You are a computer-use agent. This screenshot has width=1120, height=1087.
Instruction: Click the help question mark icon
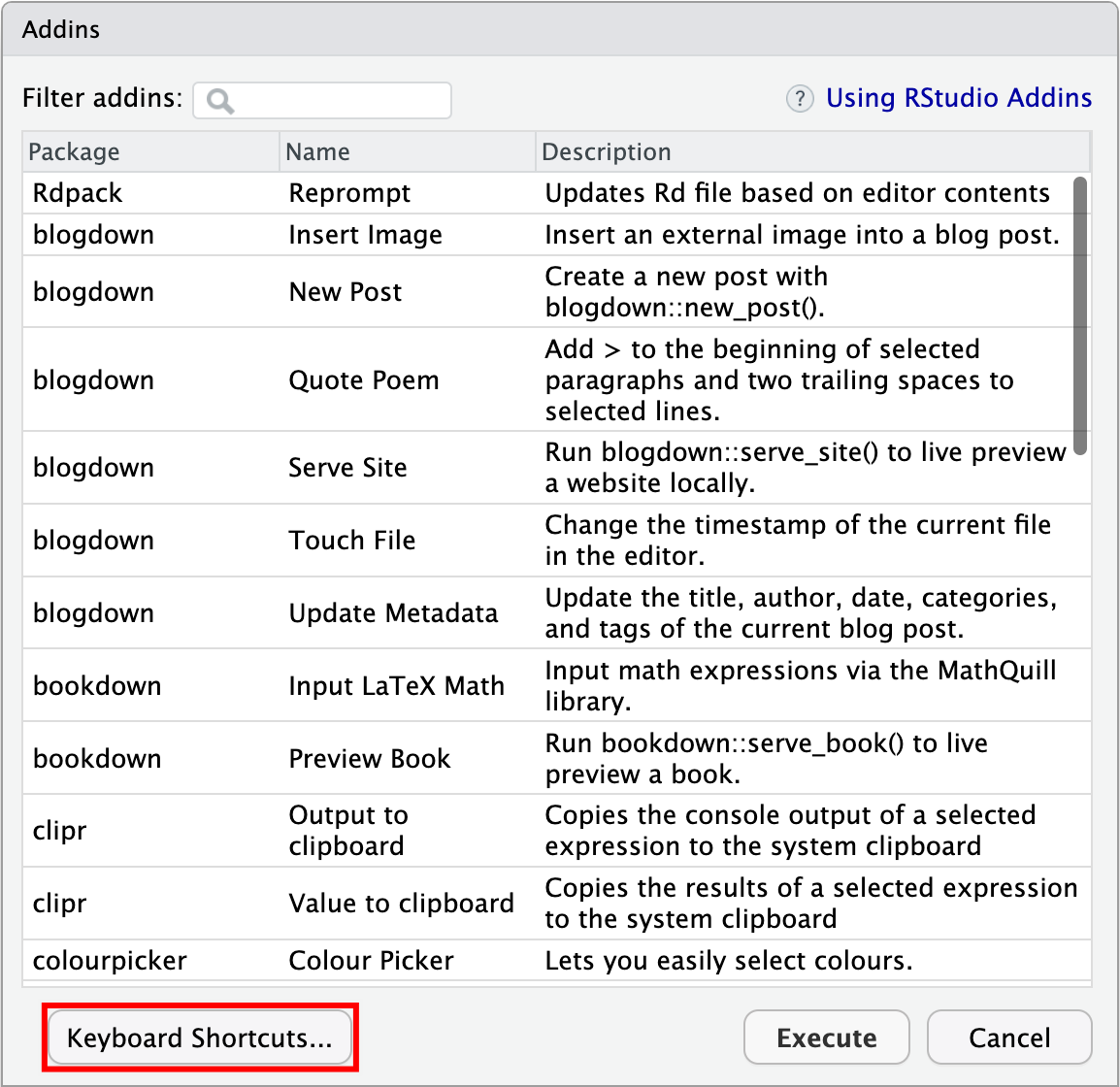800,99
